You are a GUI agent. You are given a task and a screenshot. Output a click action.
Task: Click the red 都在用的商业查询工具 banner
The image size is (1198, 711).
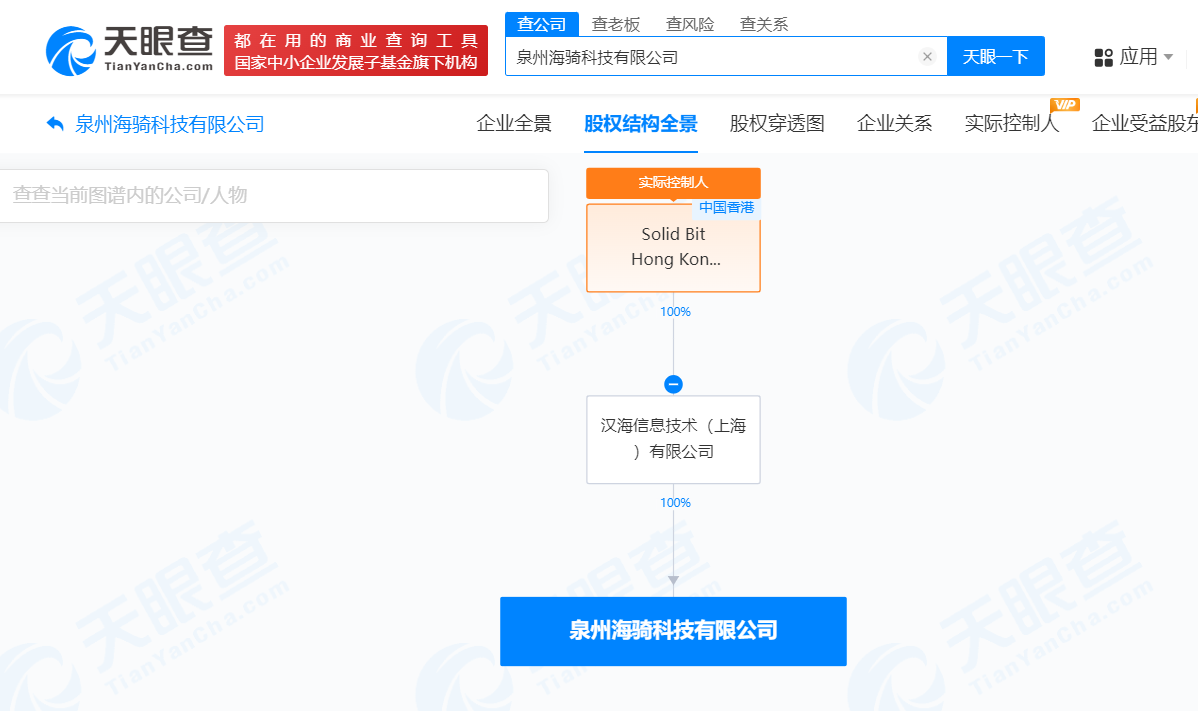tap(356, 51)
